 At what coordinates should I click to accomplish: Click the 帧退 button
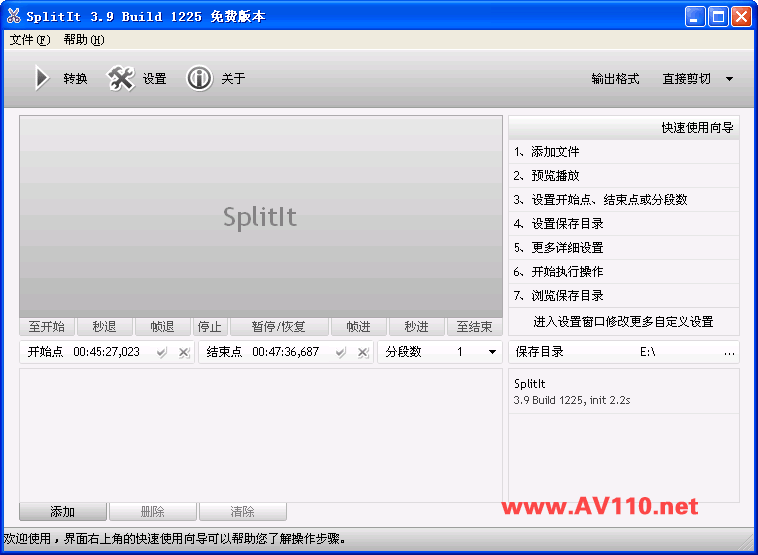tap(162, 327)
